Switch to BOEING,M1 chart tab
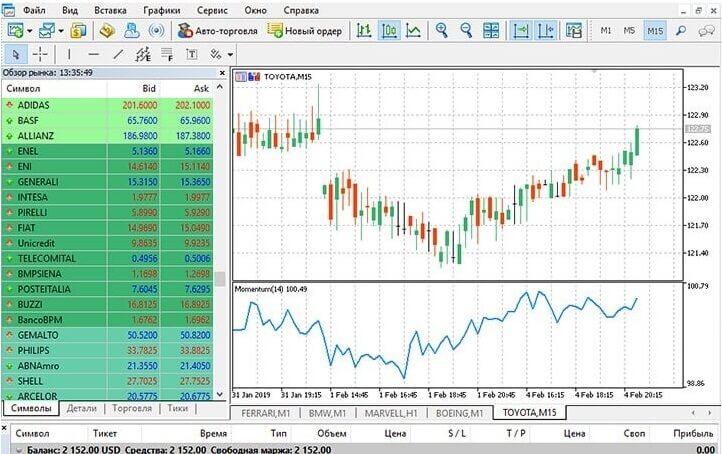Image resolution: width=722 pixels, height=454 pixels. [460, 413]
